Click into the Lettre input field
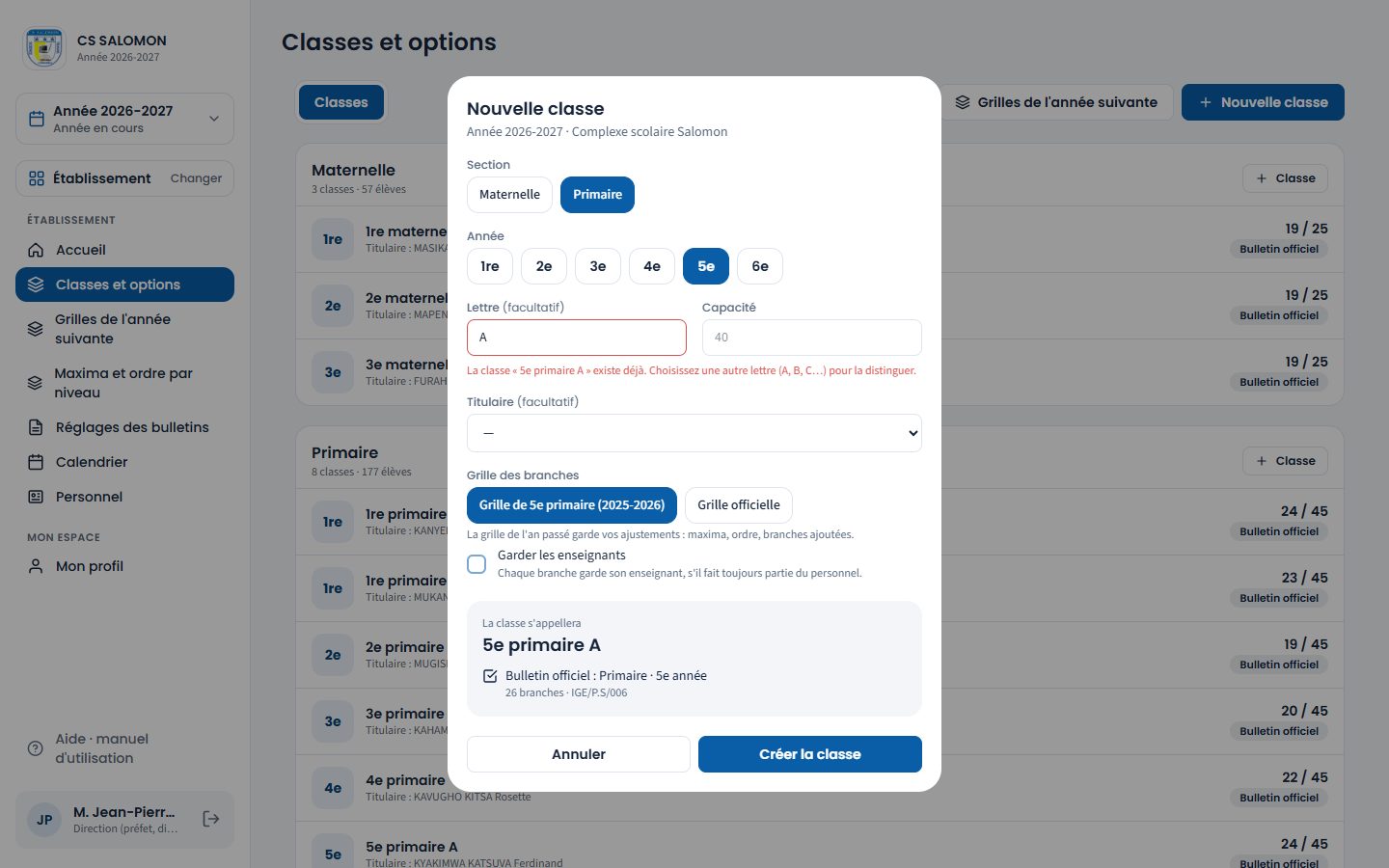Viewport: 1389px width, 868px height. click(577, 338)
